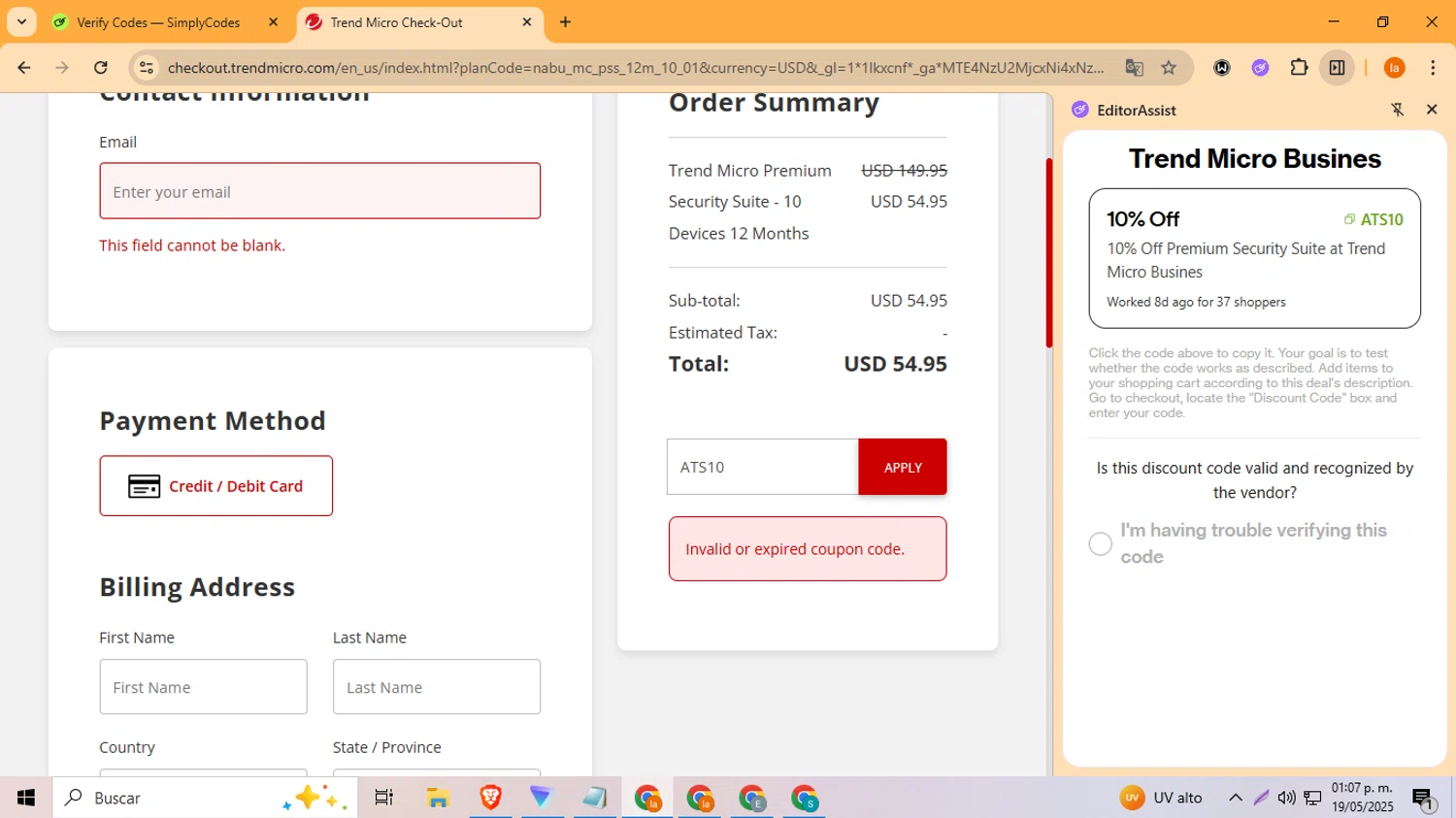Open the tab search dropdown arrow

pyautogui.click(x=21, y=21)
